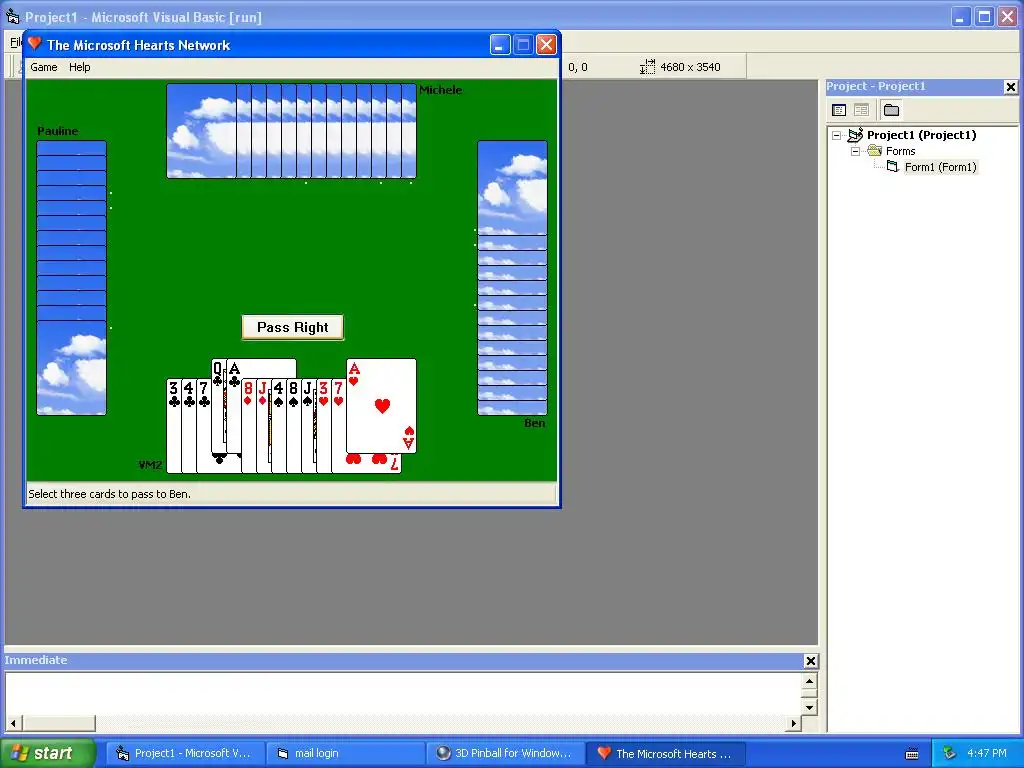Click the Immediate horizontal scrollbar thumb
Viewport: 1024px width, 768px height.
[x=59, y=723]
